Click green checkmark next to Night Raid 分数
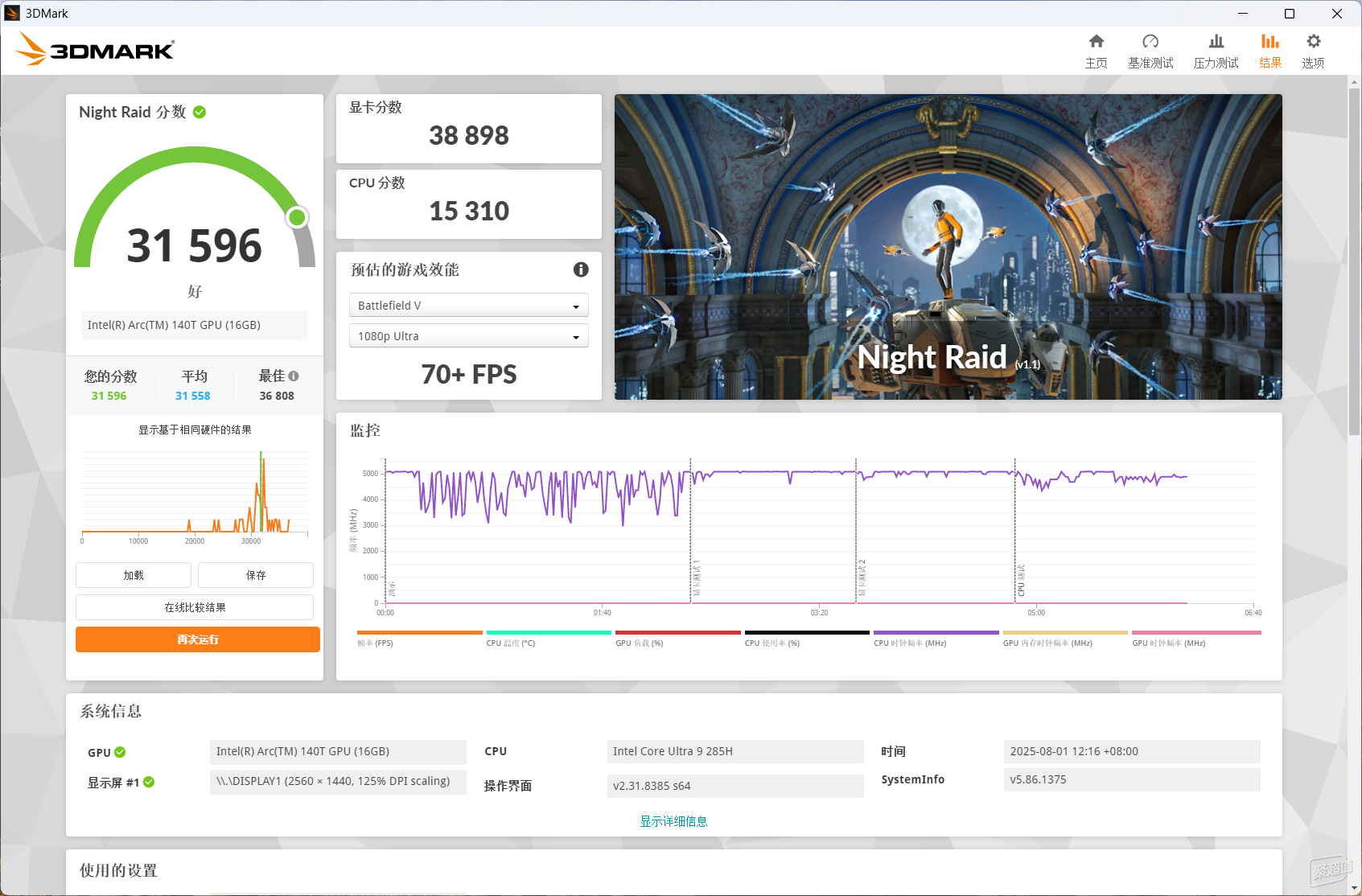The image size is (1362, 896). coord(200,112)
